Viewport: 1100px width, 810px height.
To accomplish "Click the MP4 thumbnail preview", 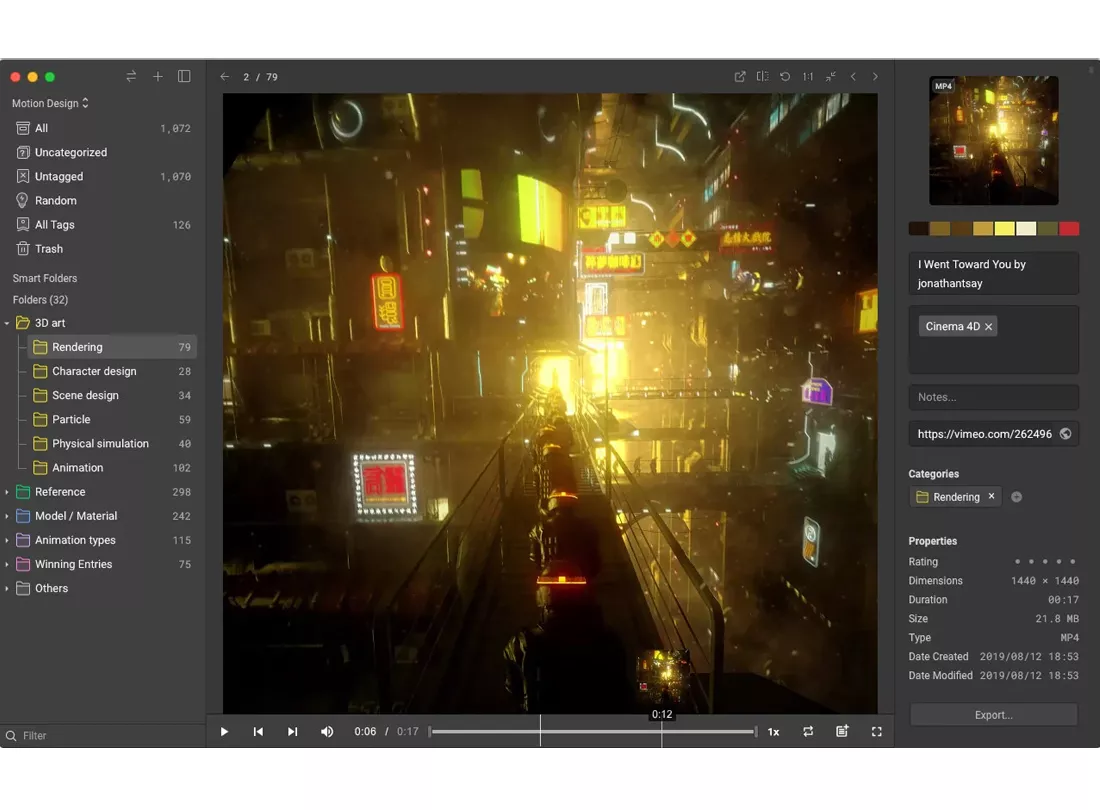I will click(993, 140).
